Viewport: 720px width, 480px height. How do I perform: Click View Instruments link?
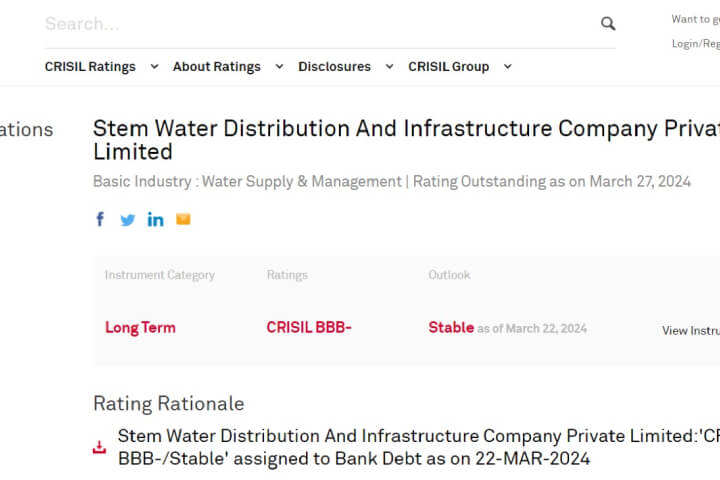point(691,331)
